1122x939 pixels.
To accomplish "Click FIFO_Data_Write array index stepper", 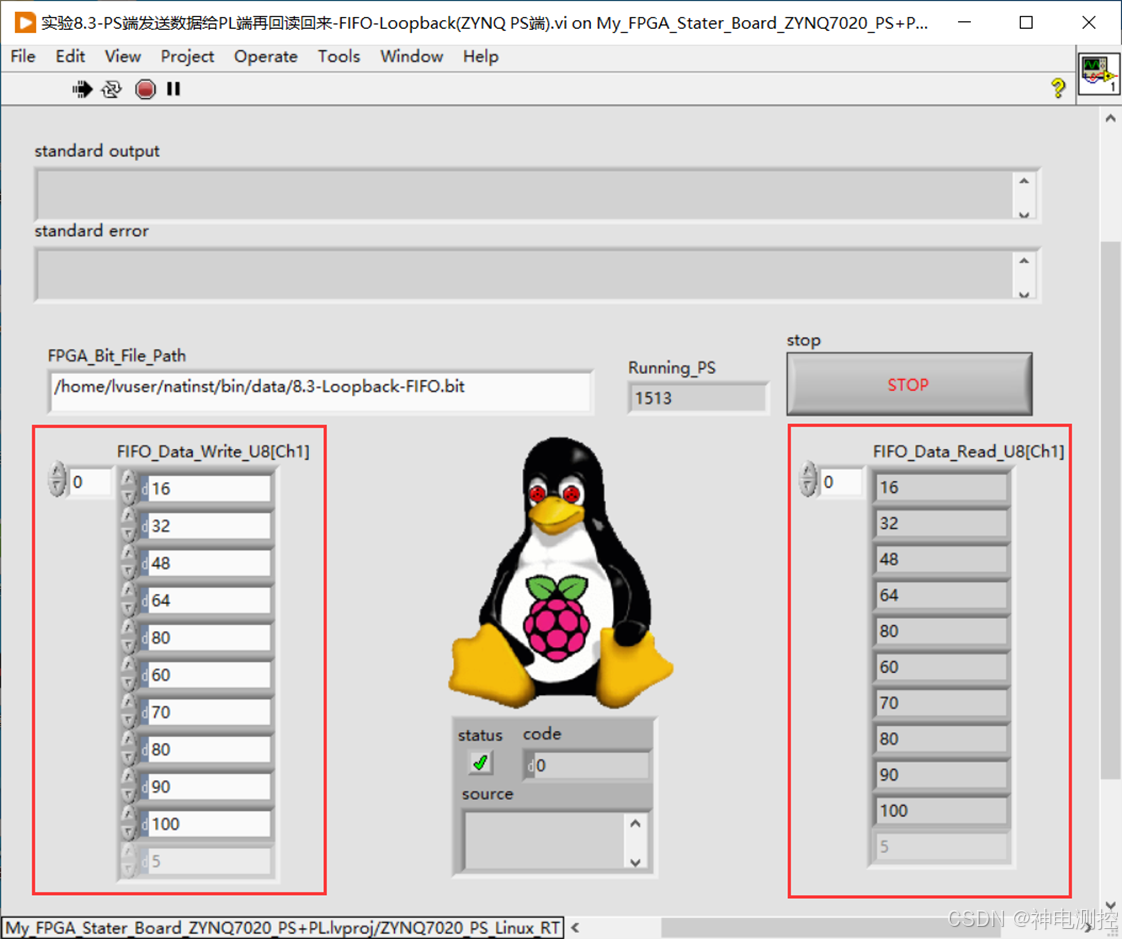I will pyautogui.click(x=57, y=480).
